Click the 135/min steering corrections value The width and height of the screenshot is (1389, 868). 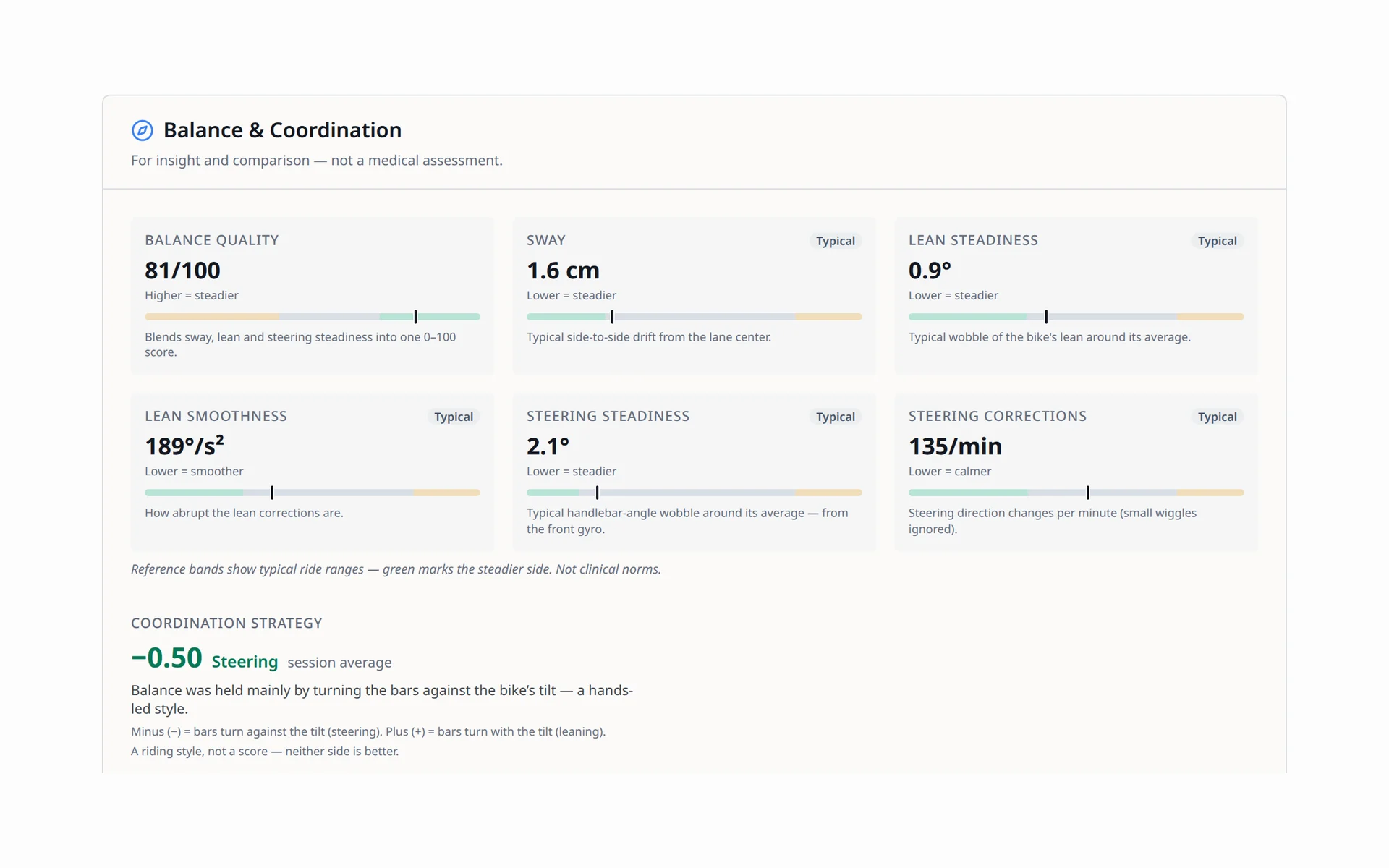[x=955, y=446]
